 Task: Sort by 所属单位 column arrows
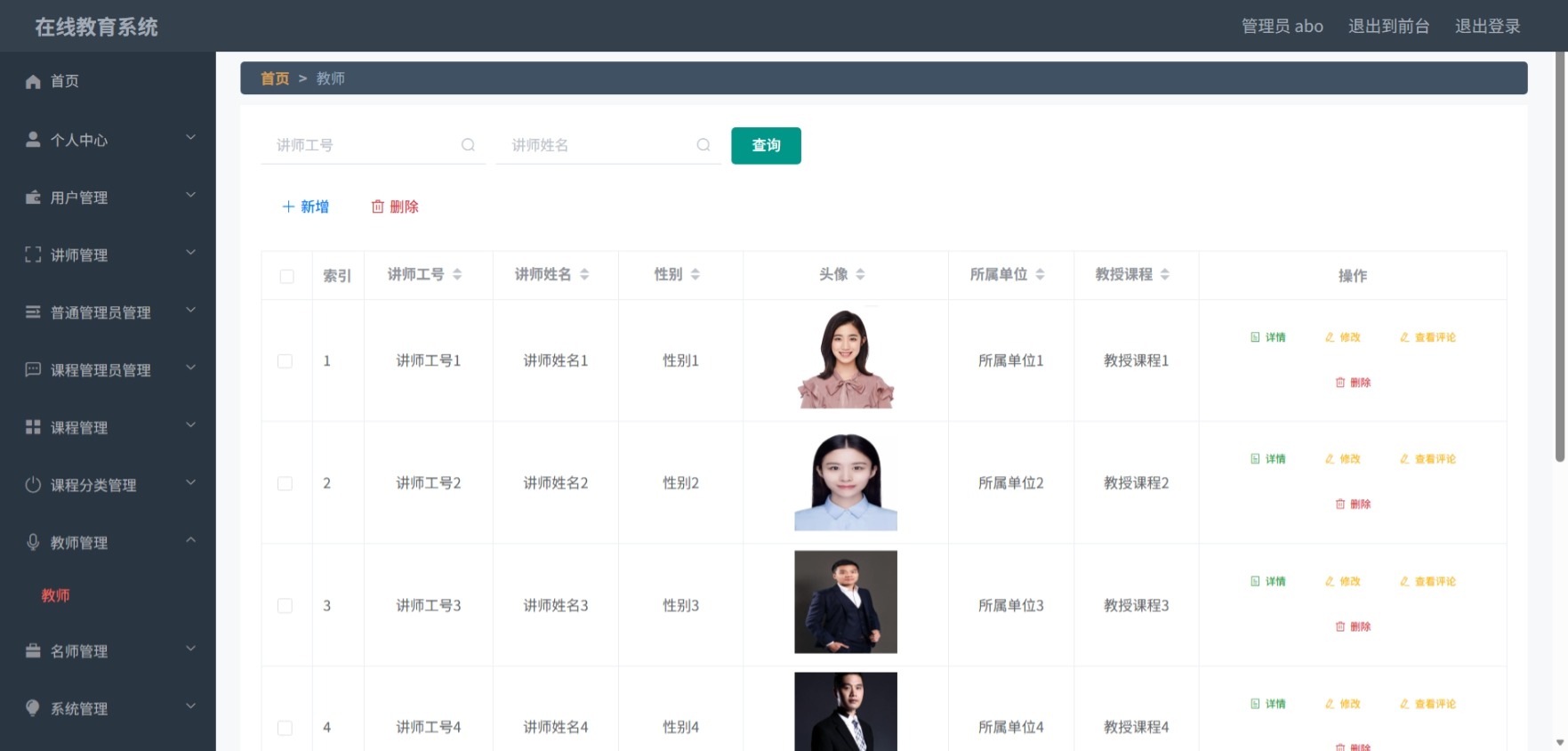(1040, 274)
